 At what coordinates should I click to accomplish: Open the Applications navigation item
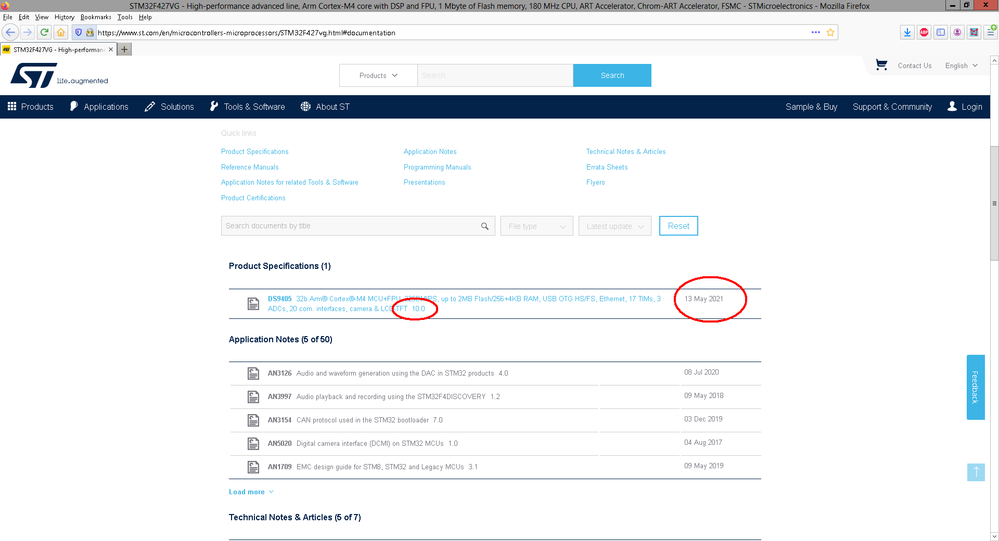point(99,107)
